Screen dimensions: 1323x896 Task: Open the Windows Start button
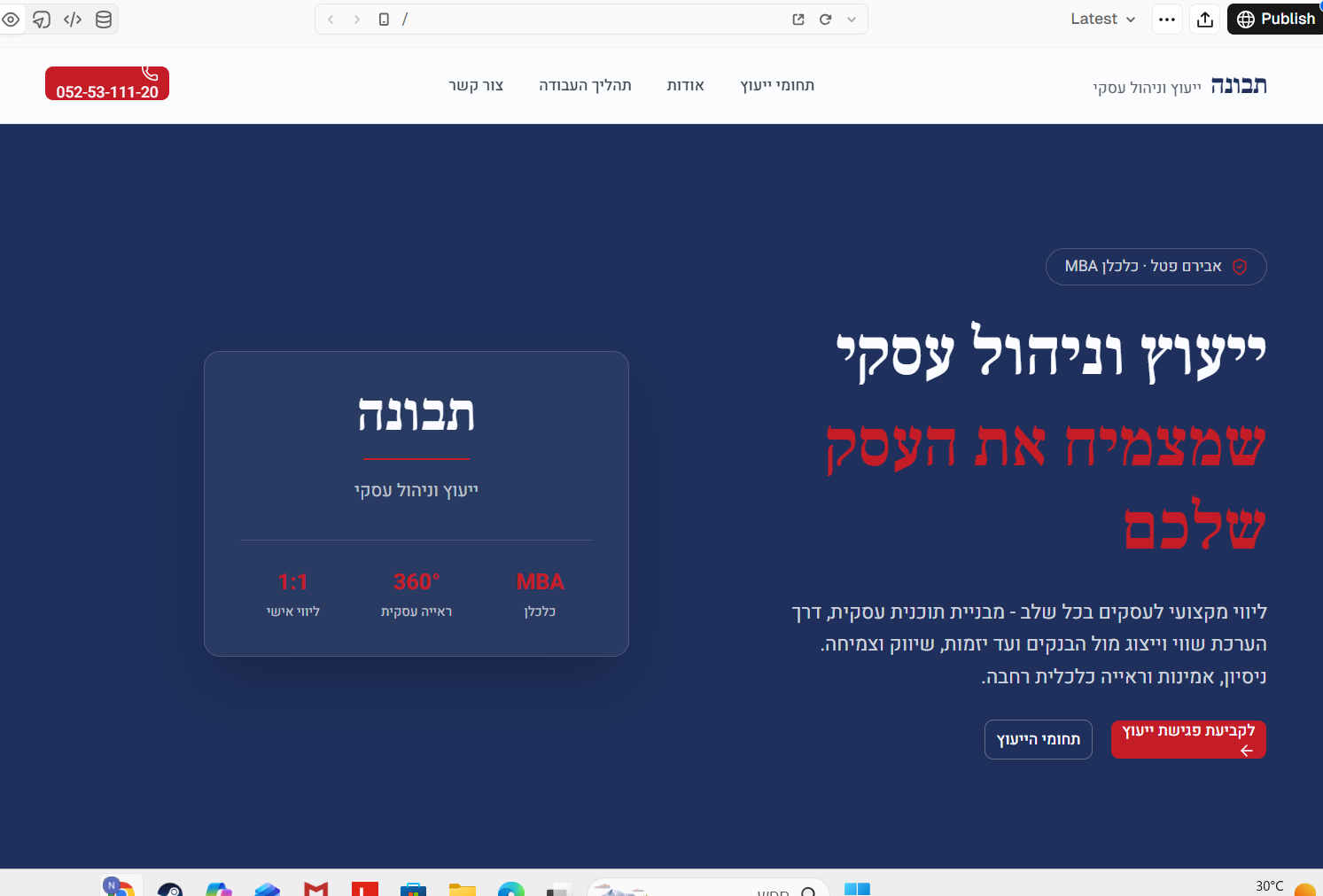tap(857, 889)
